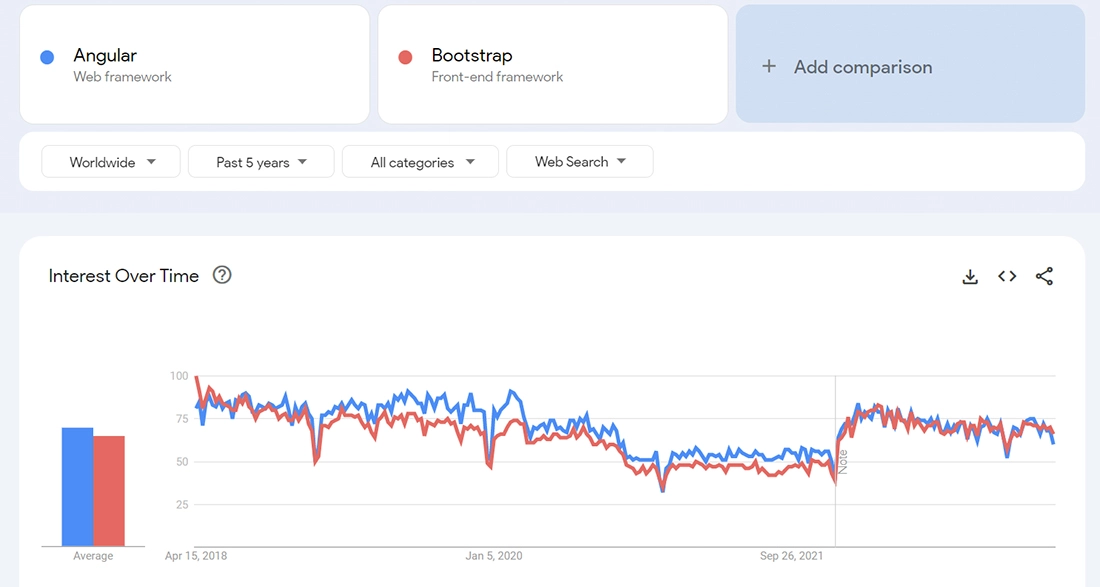Click the 'Web framework' subtitle
Viewport: 1100px width, 587px height.
pos(122,77)
